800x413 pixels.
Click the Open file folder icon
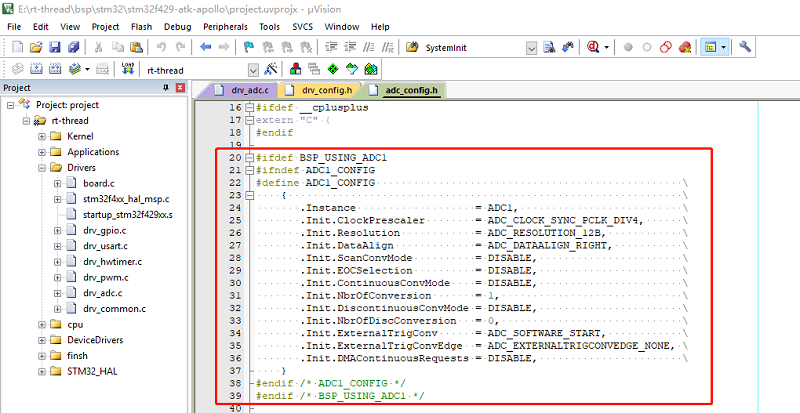[x=36, y=47]
